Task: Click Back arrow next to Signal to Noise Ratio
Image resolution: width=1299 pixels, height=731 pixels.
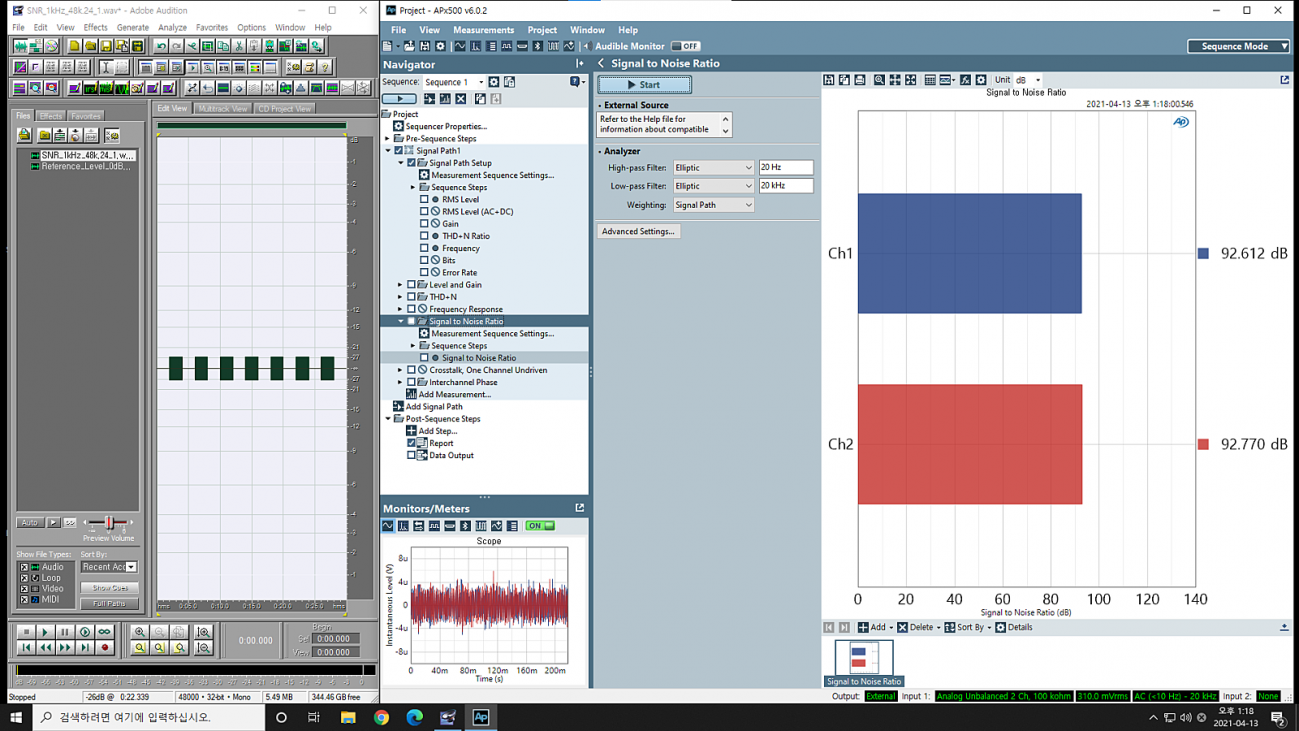Action: point(601,63)
